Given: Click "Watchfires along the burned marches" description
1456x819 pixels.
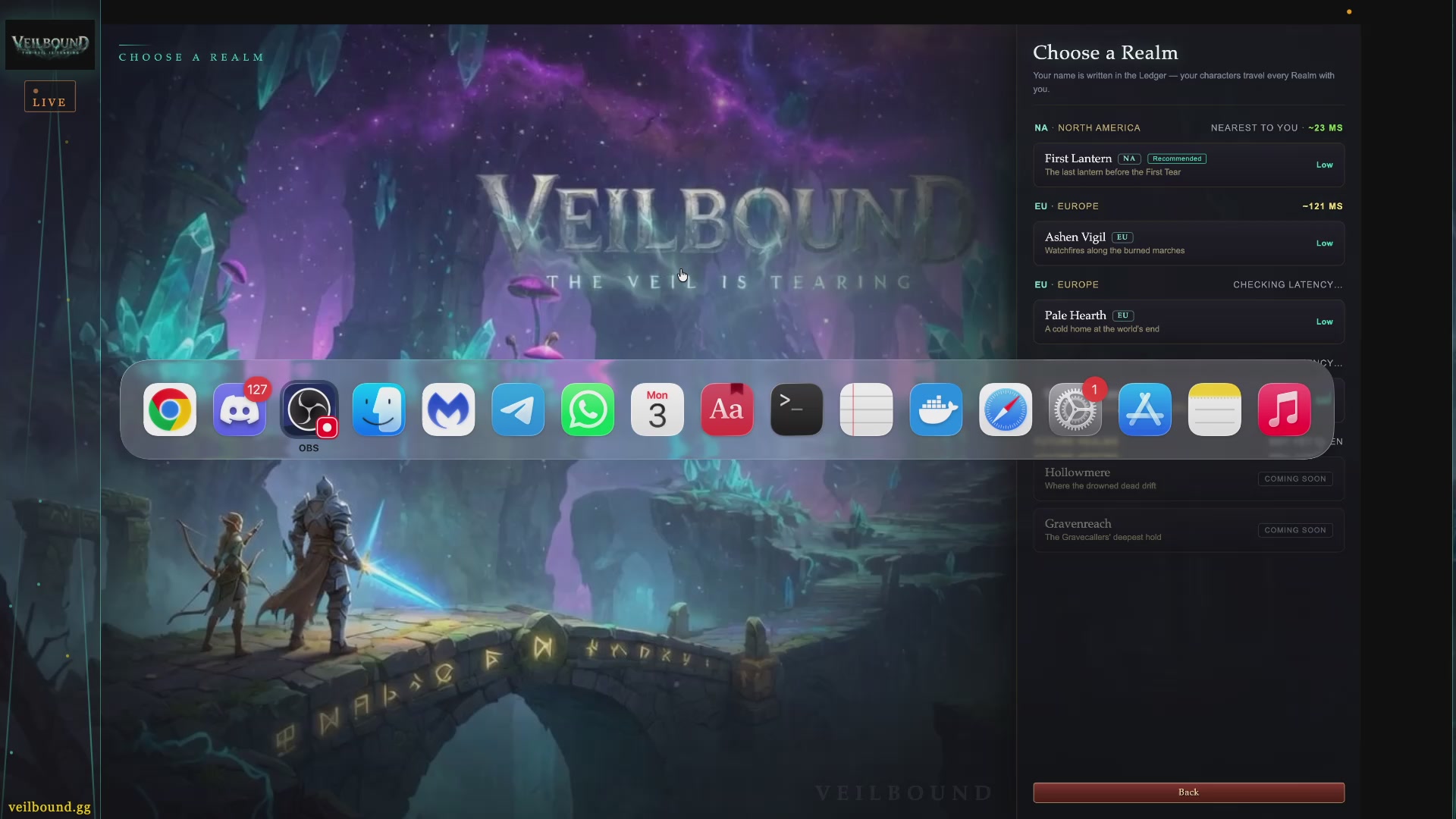Looking at the screenshot, I should click(x=1115, y=250).
